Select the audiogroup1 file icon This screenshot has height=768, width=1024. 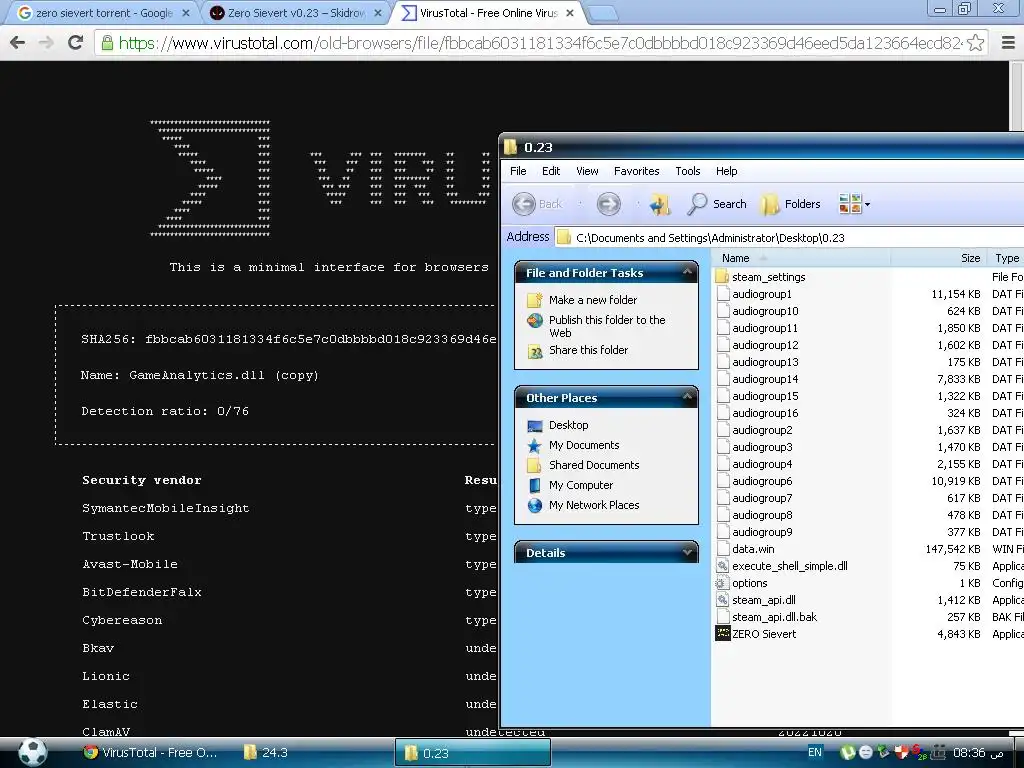pos(722,294)
